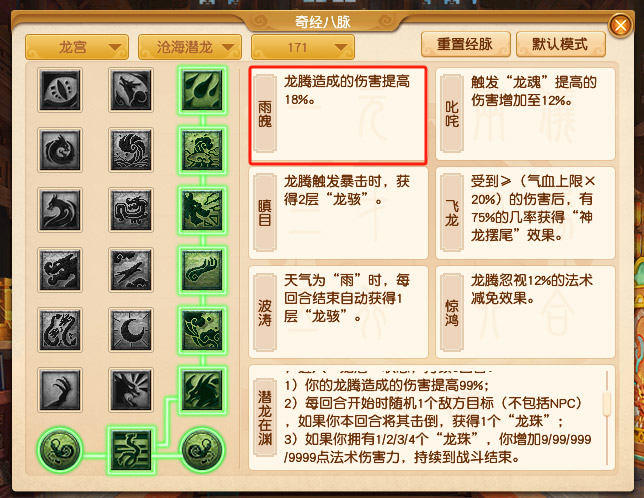The width and height of the screenshot is (644, 498).
Task: Expand the 沧海潜龙 branch dropdown
Action: (190, 47)
